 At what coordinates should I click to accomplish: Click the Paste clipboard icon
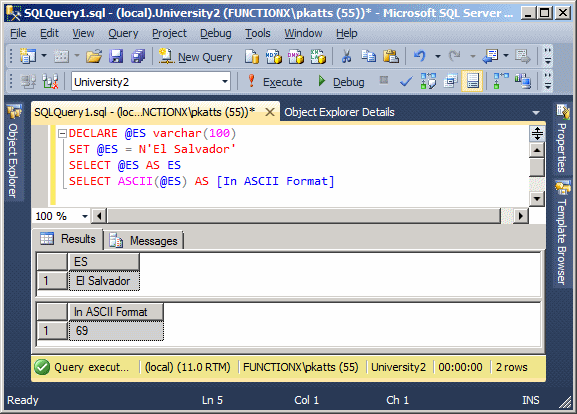[390, 57]
